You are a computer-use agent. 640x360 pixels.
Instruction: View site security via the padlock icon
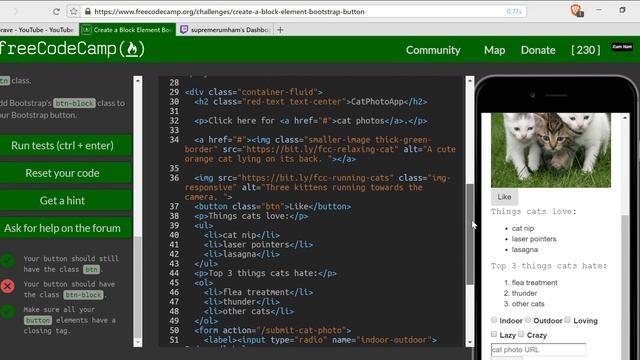88,11
